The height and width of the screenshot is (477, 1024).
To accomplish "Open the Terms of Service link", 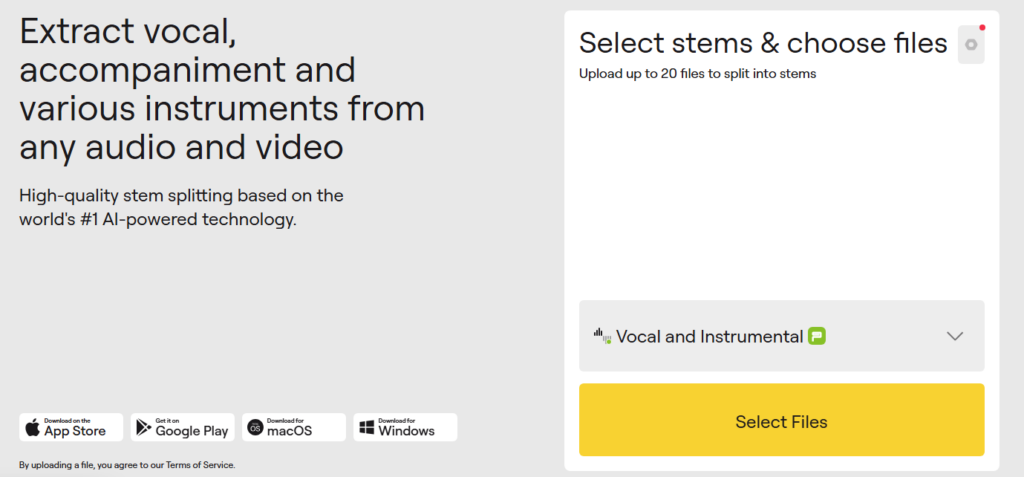I will point(200,465).
